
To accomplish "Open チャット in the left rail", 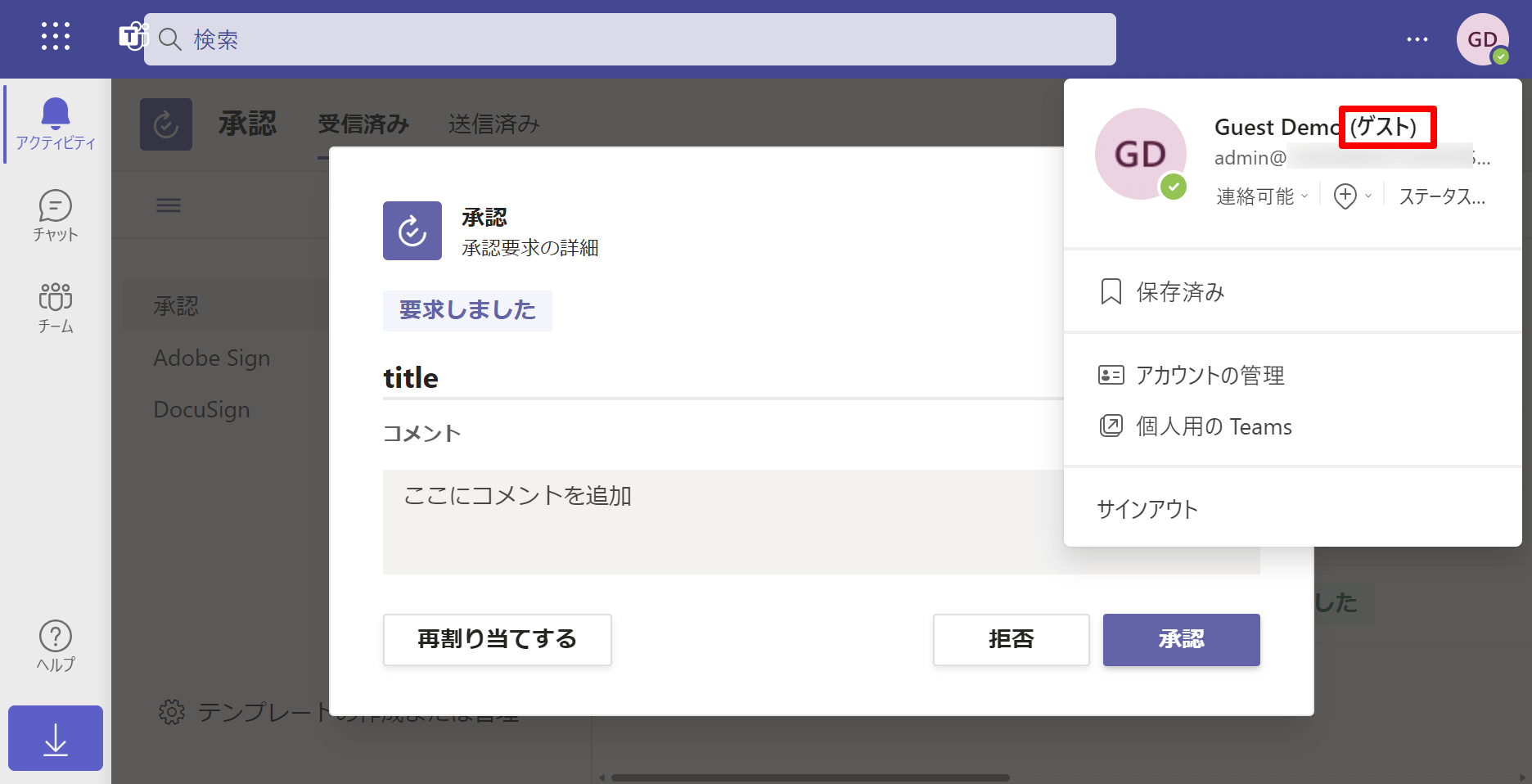I will [x=56, y=216].
